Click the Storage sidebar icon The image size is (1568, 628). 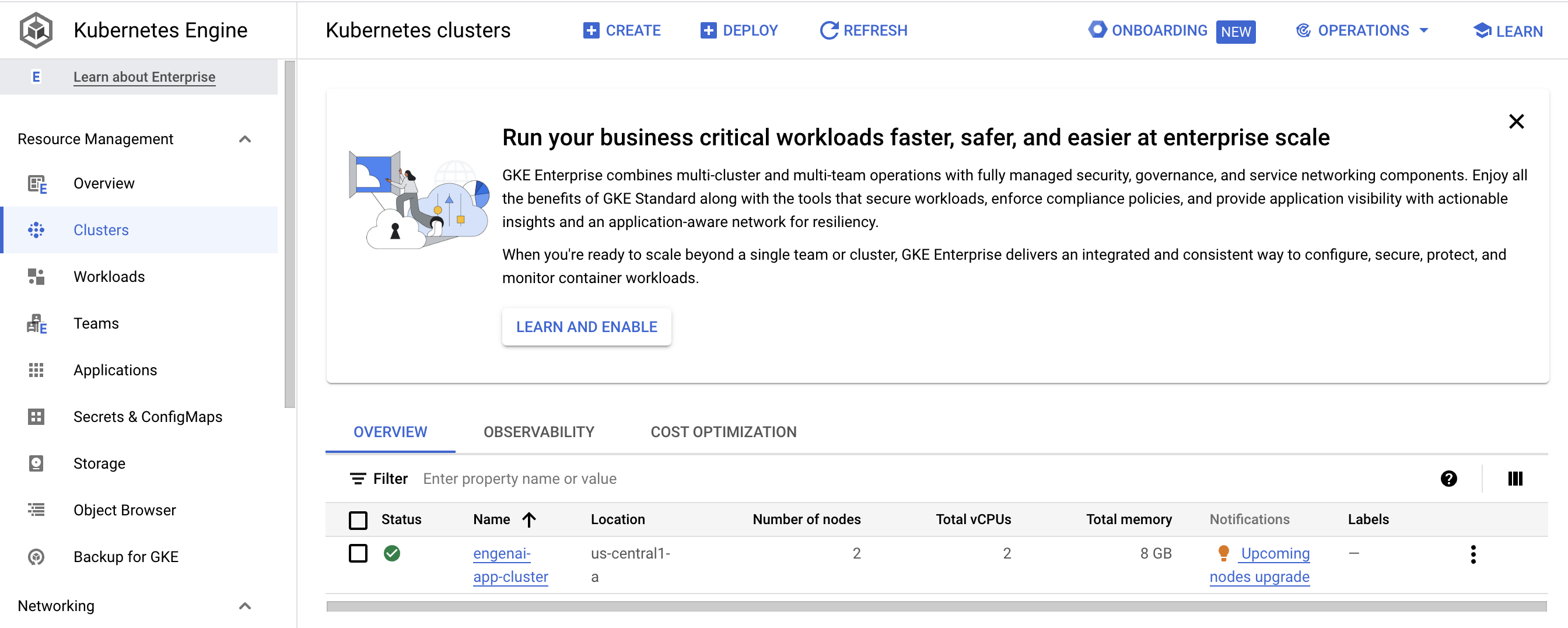36,463
